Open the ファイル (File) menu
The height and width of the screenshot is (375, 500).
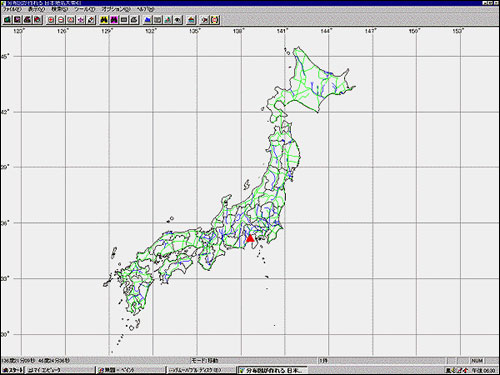click(12, 9)
